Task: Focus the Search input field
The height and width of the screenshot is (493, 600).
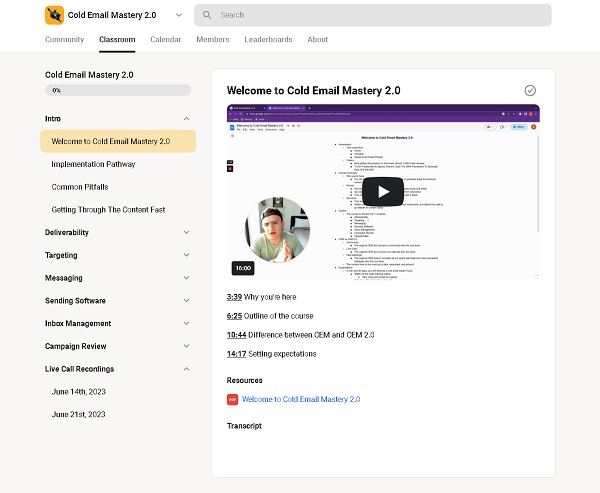Action: [372, 15]
